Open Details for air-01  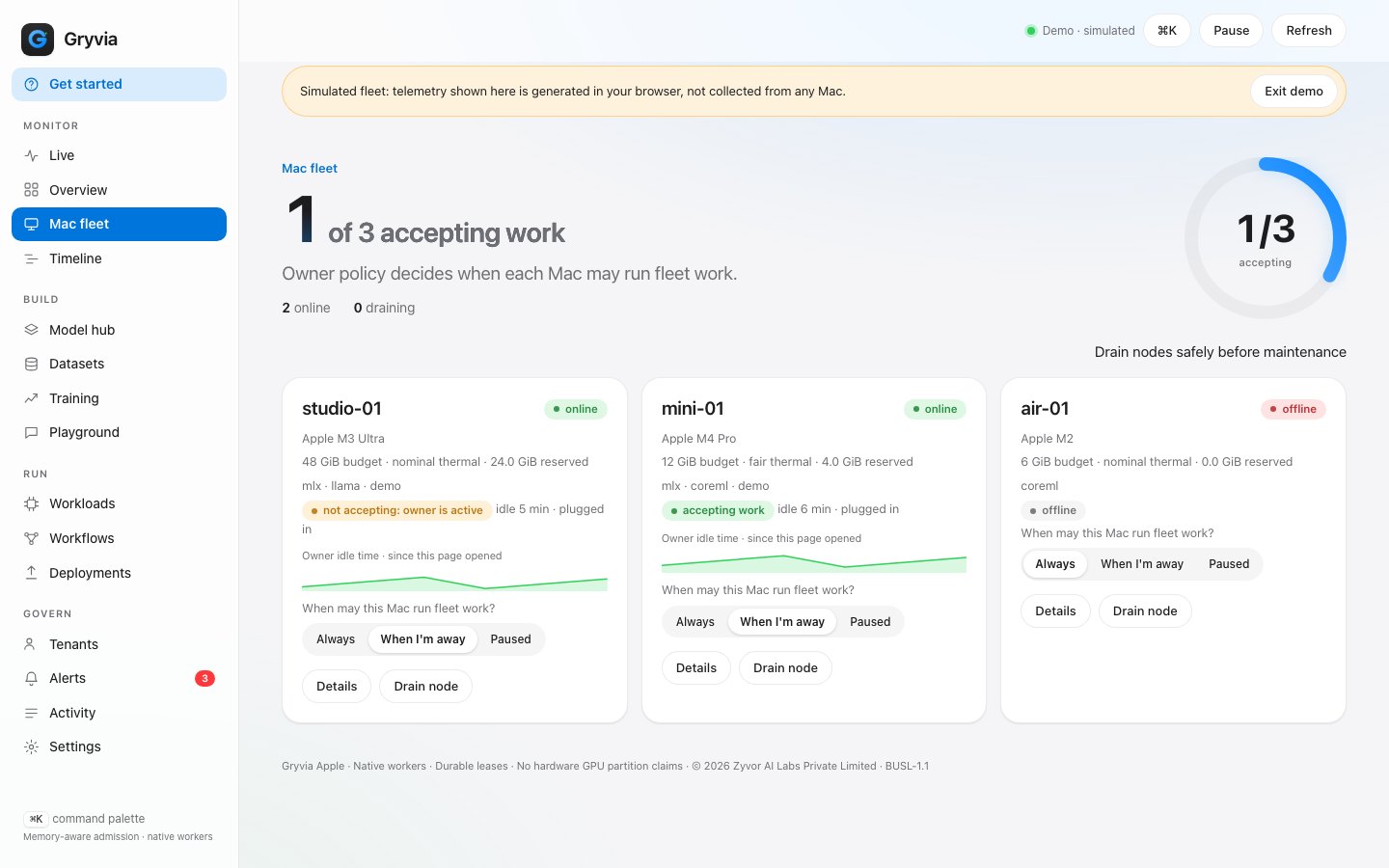pos(1055,611)
